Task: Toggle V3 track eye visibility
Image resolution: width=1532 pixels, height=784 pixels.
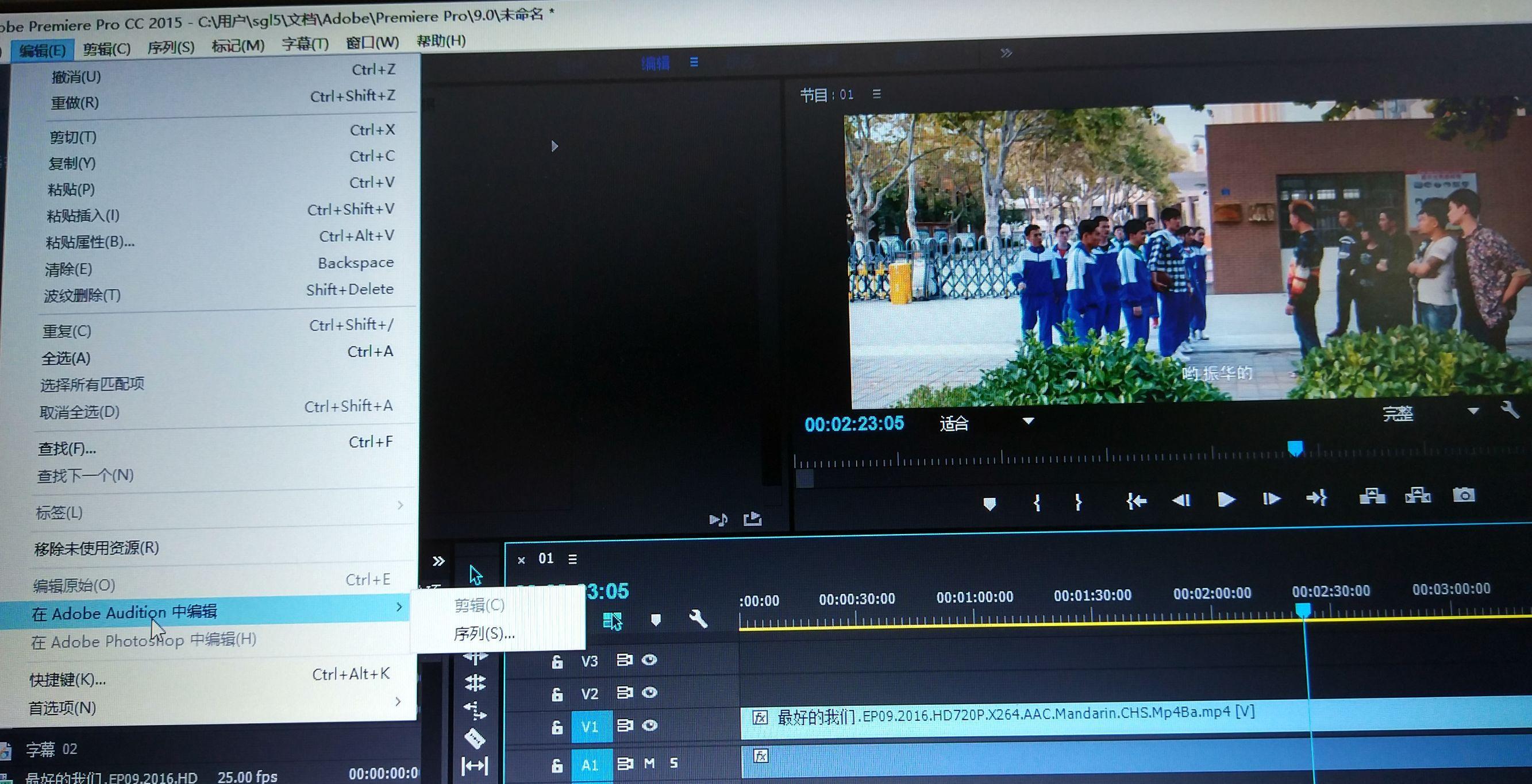Action: [x=649, y=660]
